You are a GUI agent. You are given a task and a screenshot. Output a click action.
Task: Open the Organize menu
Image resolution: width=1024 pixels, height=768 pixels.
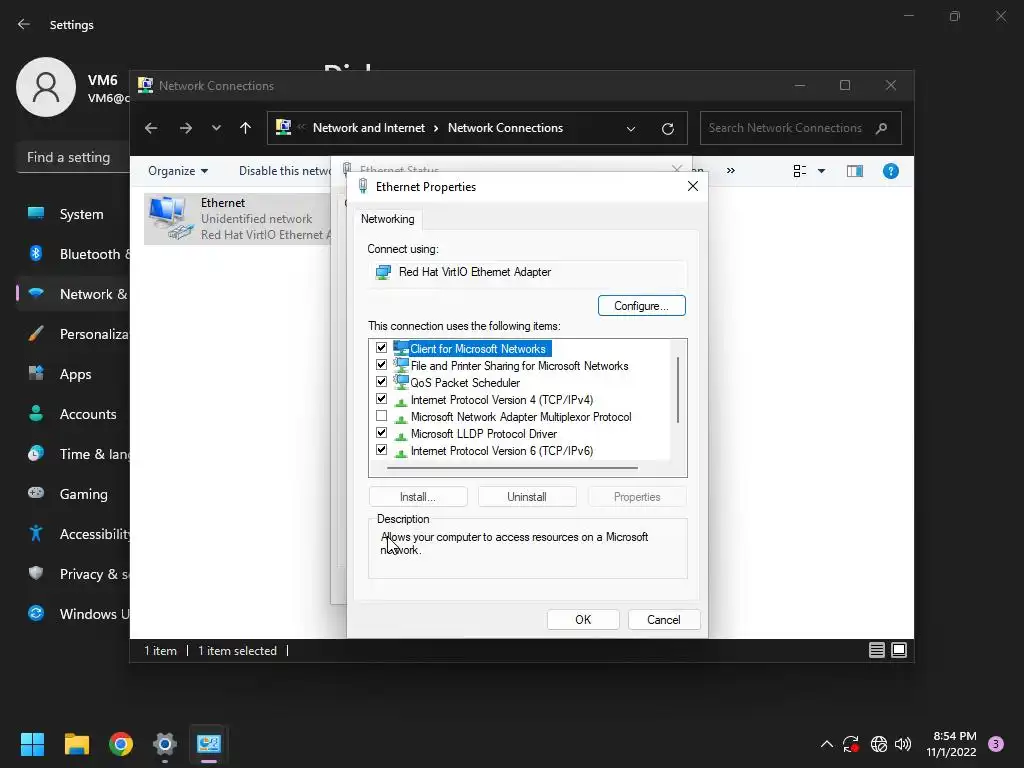pyautogui.click(x=178, y=171)
